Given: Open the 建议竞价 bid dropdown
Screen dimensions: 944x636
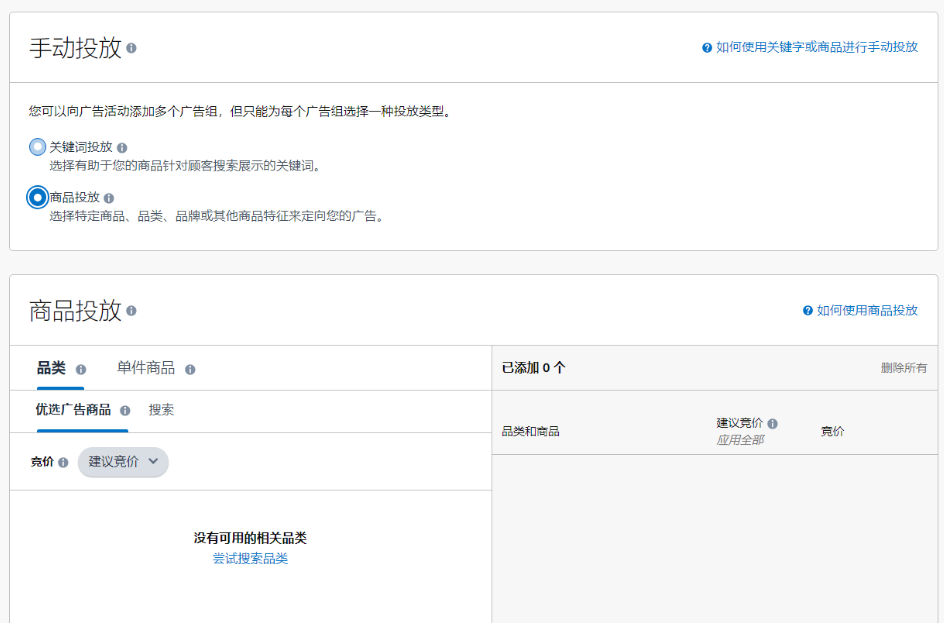Looking at the screenshot, I should 123,462.
